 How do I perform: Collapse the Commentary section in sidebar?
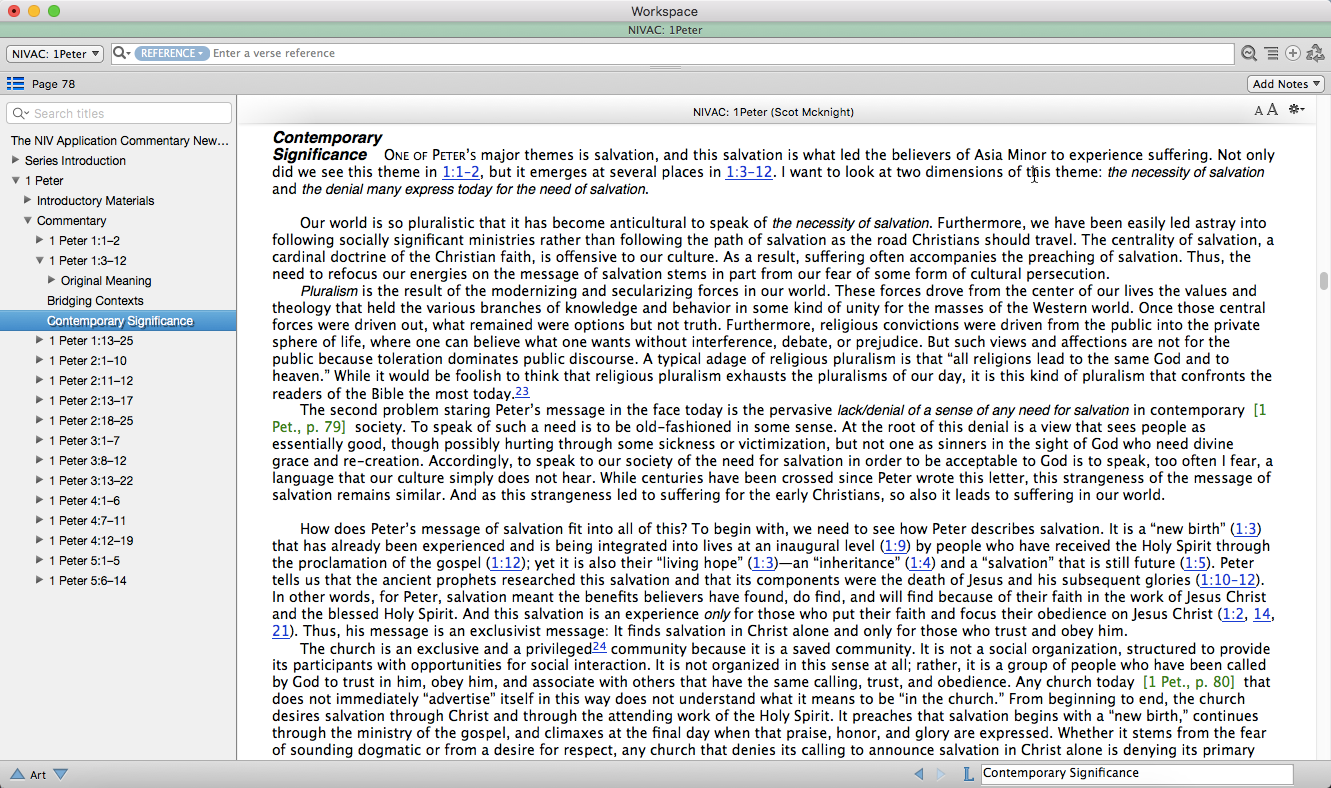tap(28, 221)
